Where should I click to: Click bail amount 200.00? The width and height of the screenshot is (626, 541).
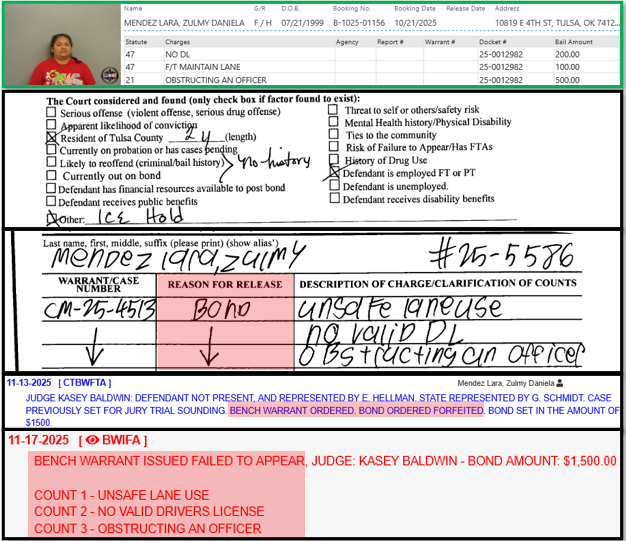(567, 54)
